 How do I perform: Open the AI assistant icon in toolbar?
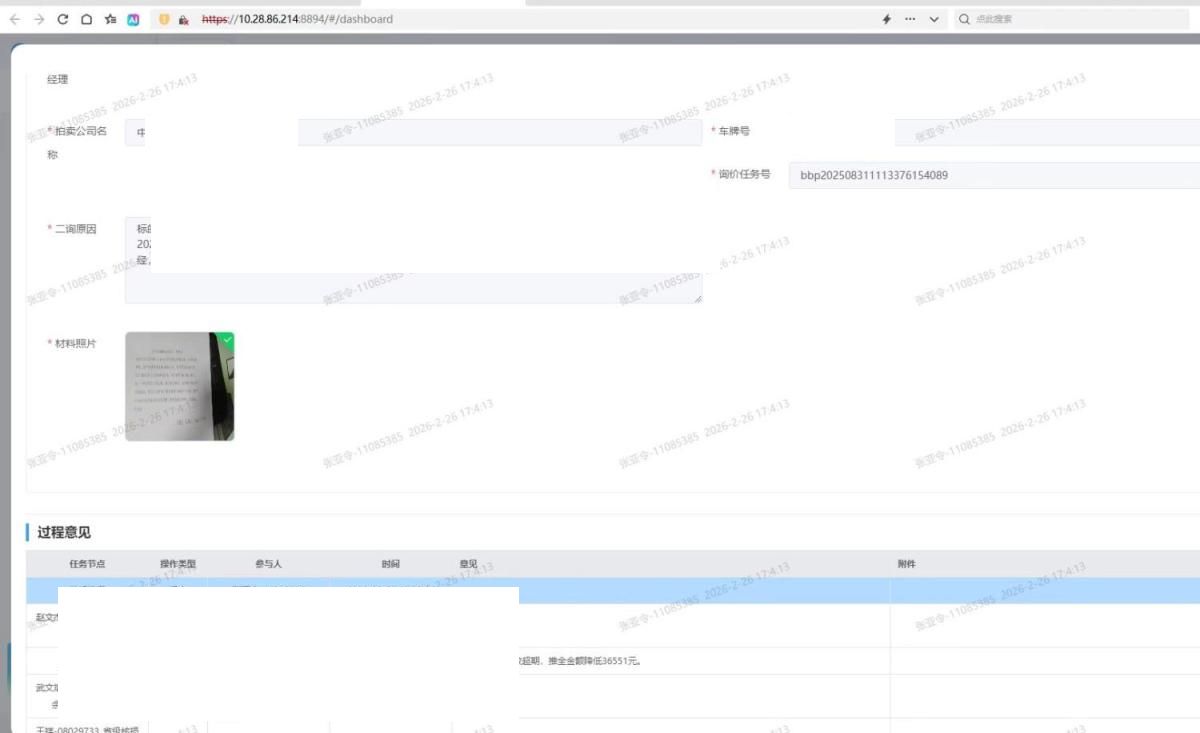click(x=133, y=19)
